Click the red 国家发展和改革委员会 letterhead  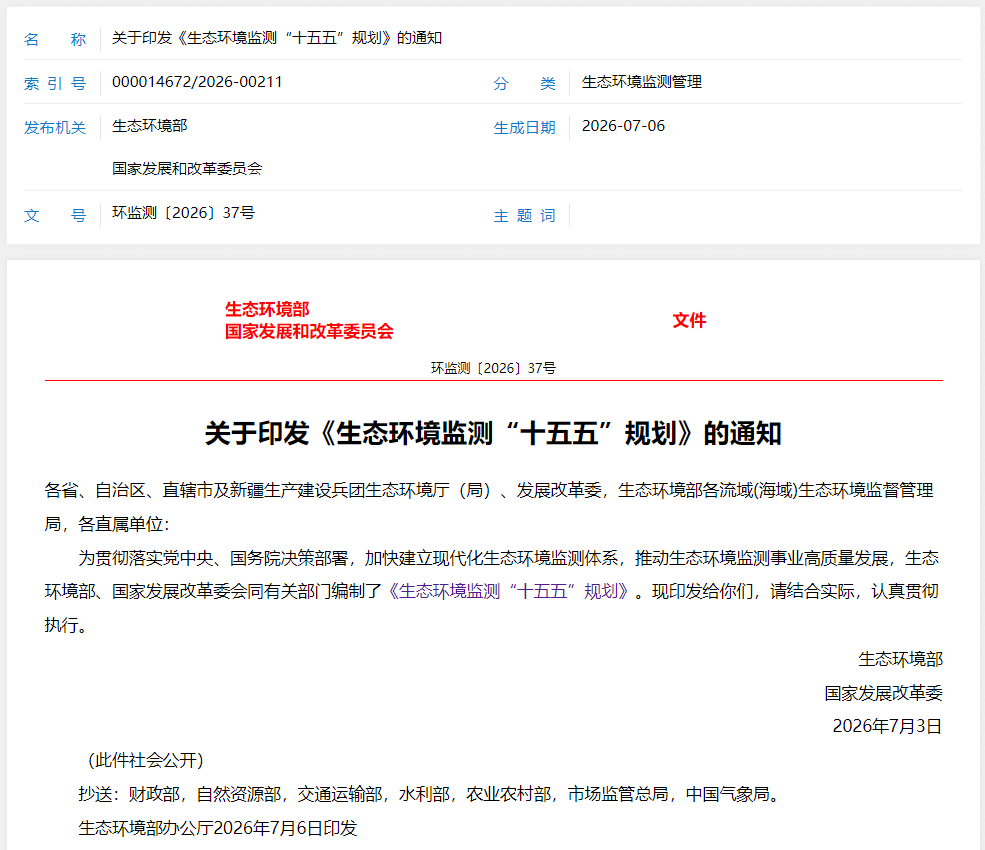pos(309,331)
